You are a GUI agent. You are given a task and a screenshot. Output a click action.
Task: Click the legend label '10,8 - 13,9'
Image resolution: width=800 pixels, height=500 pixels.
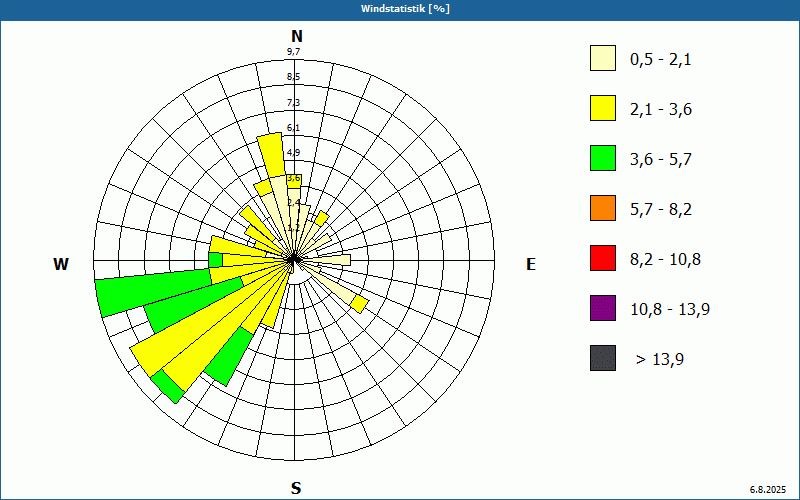(670, 310)
